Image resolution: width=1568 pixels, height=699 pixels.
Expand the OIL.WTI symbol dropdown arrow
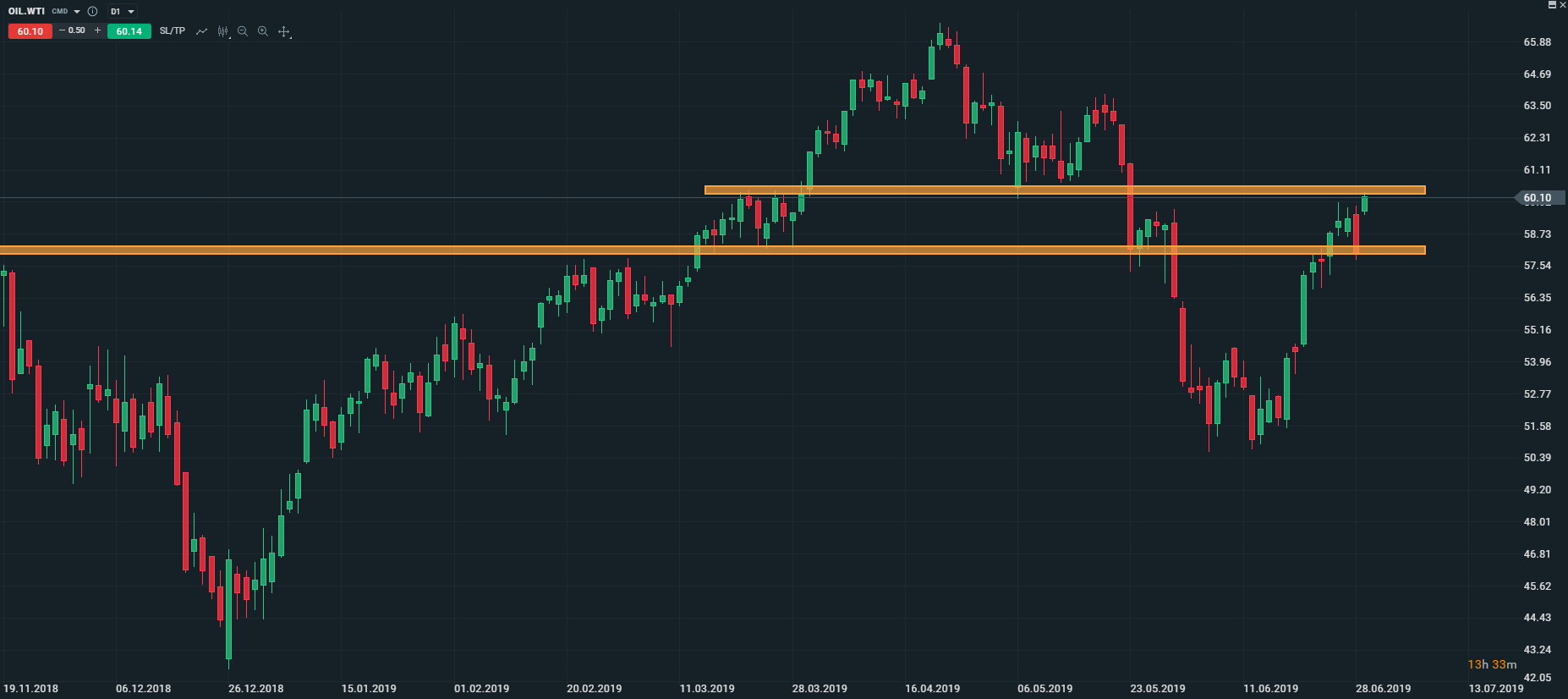click(x=77, y=12)
